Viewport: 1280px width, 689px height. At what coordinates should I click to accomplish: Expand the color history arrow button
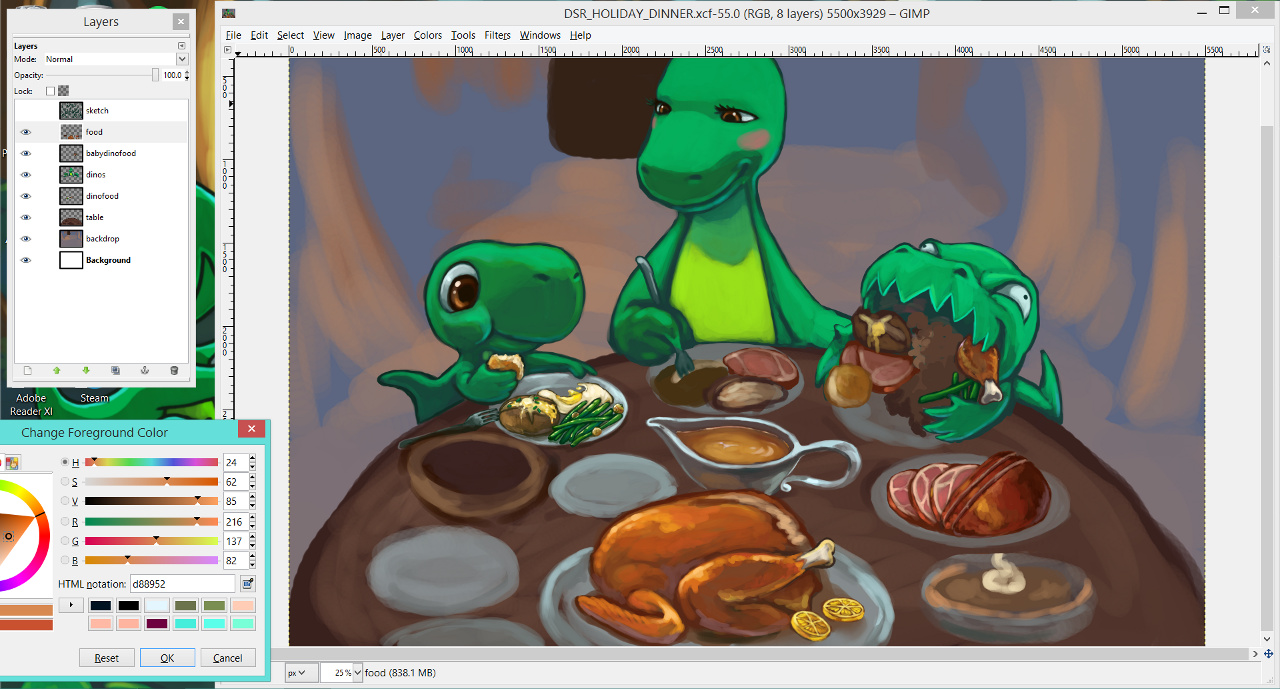(70, 605)
